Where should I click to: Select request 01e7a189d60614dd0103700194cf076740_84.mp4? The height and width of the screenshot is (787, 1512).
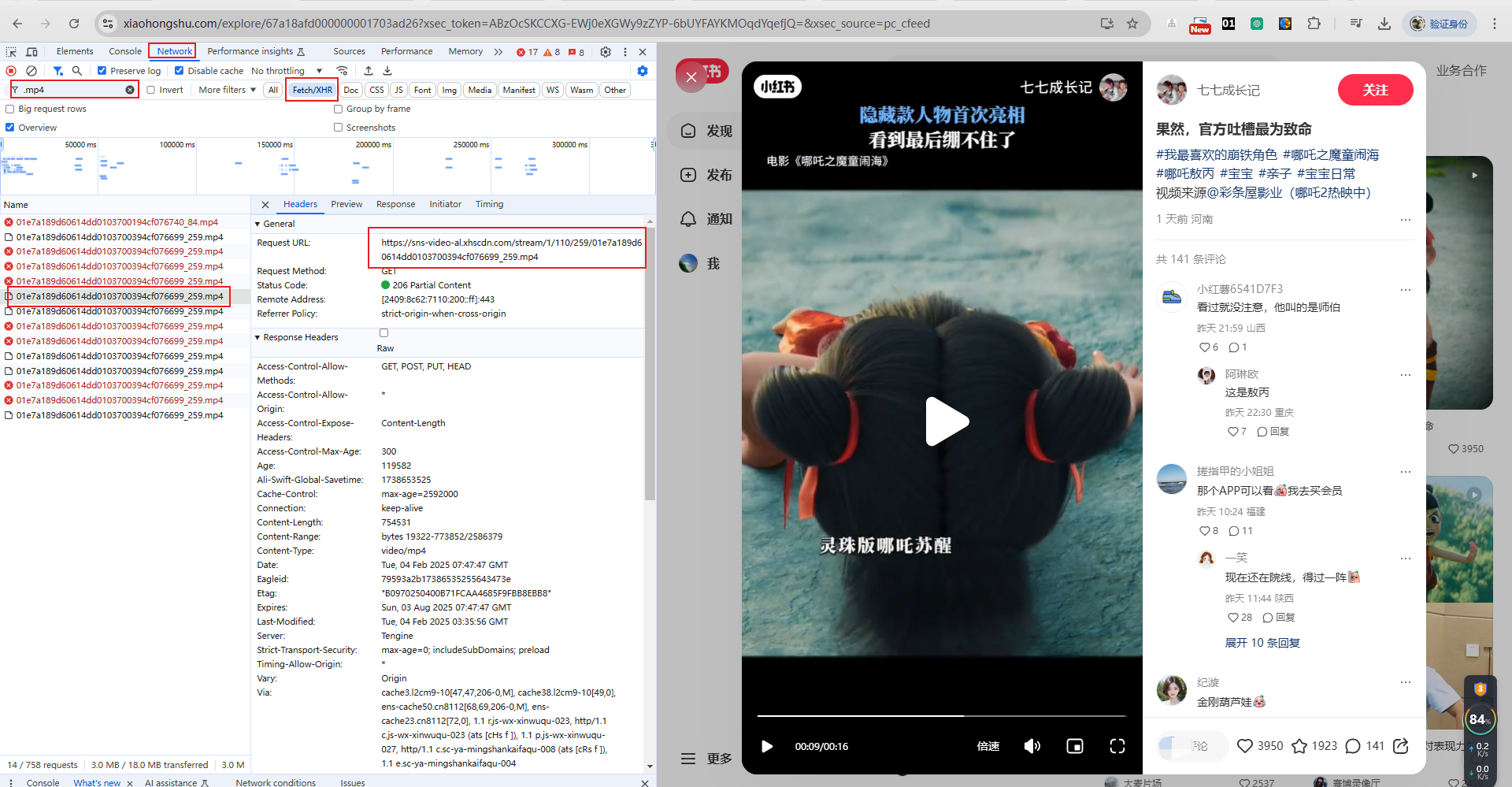click(x=117, y=222)
